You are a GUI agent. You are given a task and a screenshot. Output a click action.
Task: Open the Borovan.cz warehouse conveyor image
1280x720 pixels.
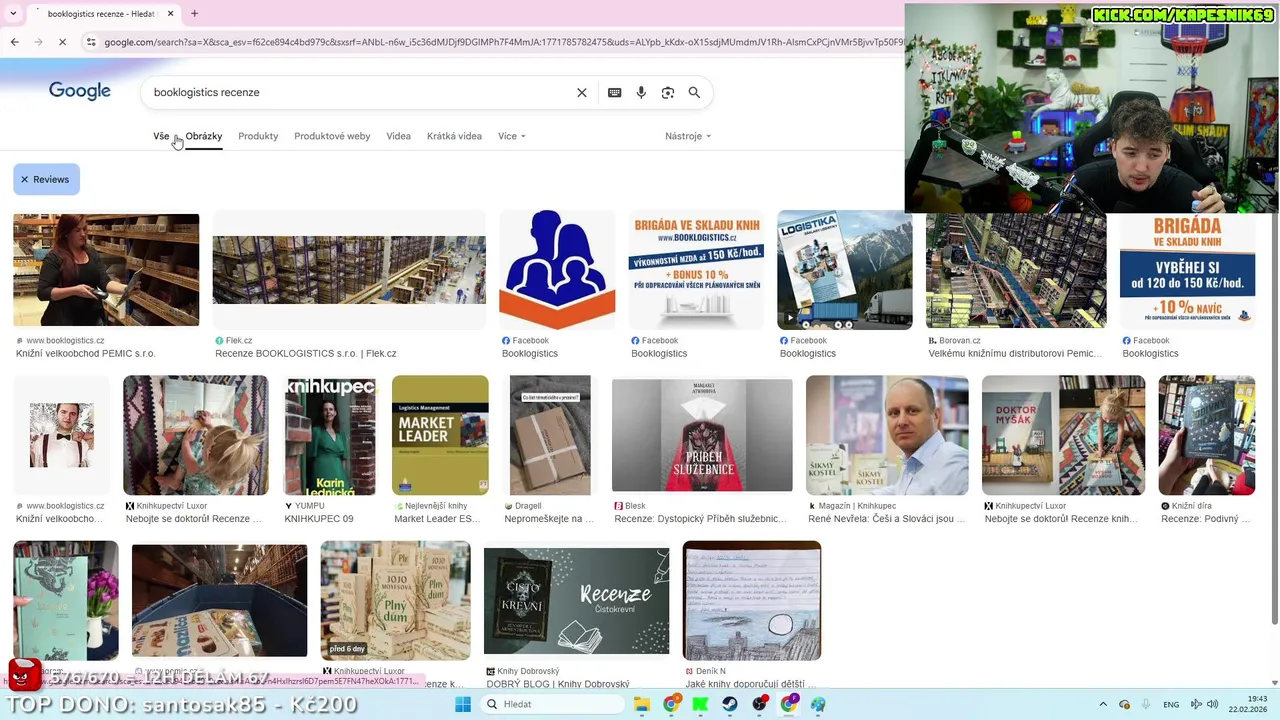click(x=1016, y=270)
